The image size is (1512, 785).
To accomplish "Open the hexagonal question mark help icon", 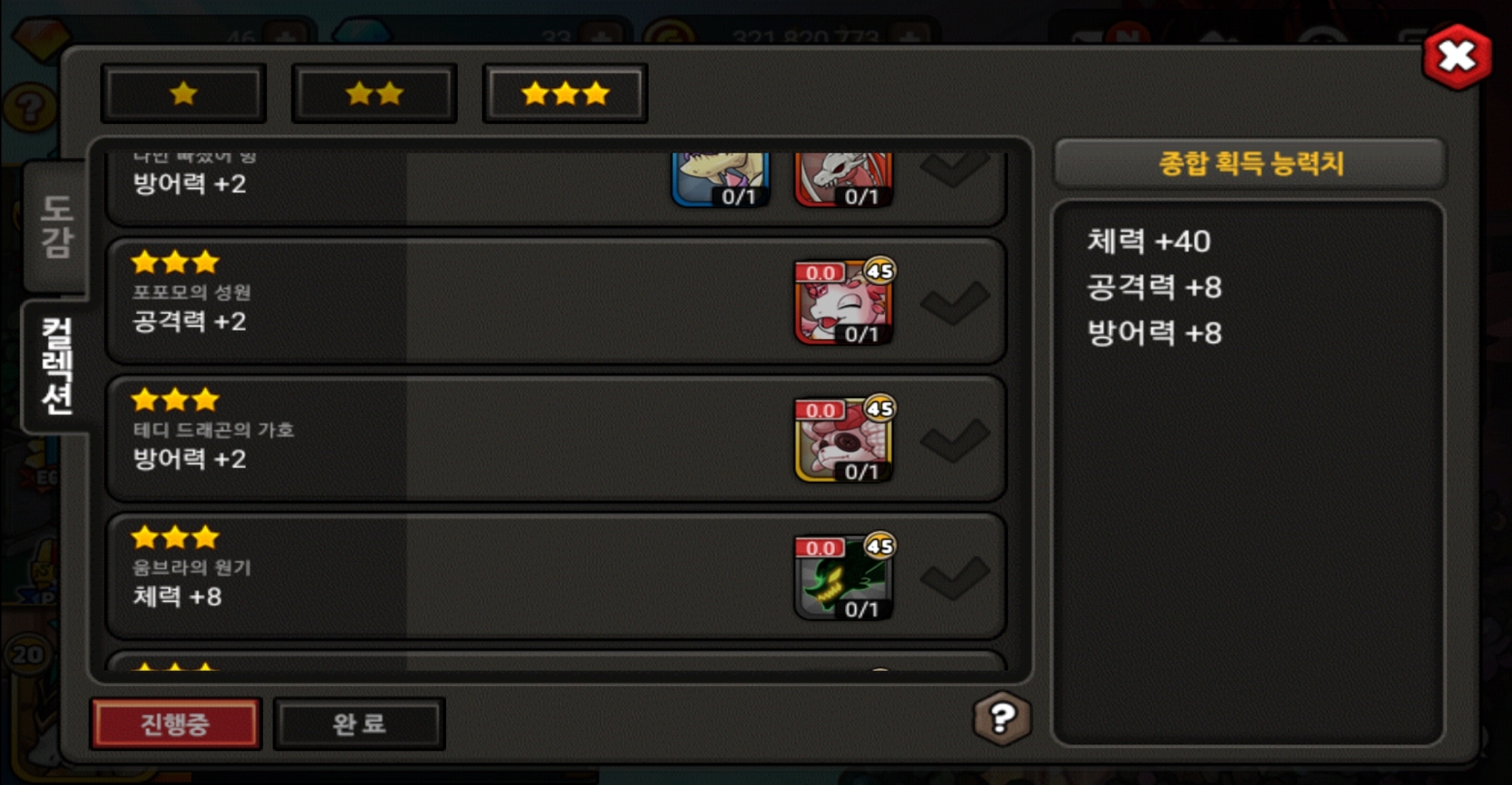I will click(x=1002, y=718).
